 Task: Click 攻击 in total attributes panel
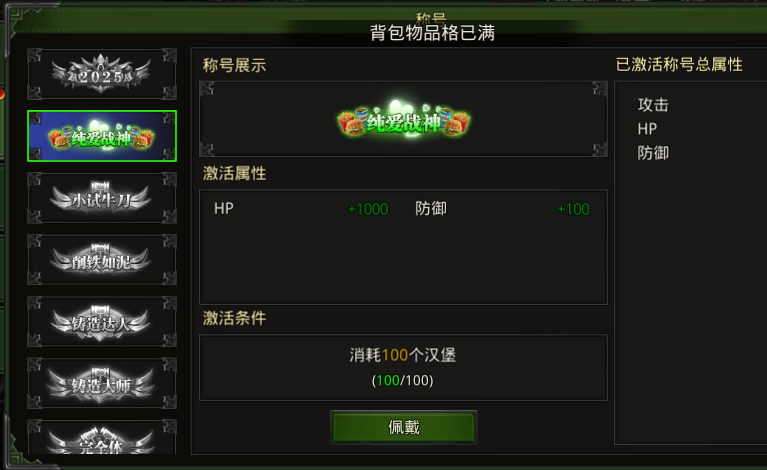[653, 105]
